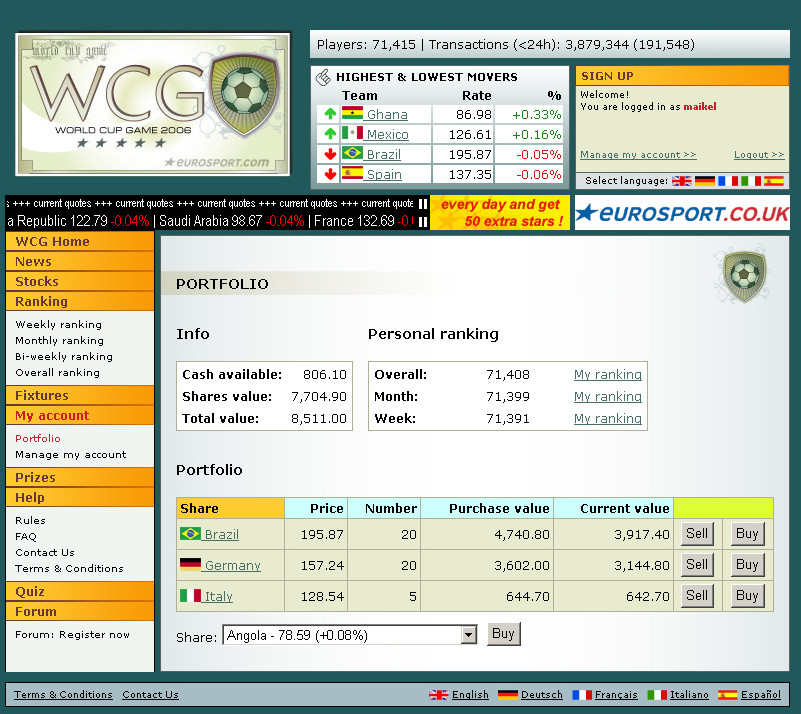Click Buy next to Share dropdown
Screen dimensions: 801x714
[x=503, y=634]
